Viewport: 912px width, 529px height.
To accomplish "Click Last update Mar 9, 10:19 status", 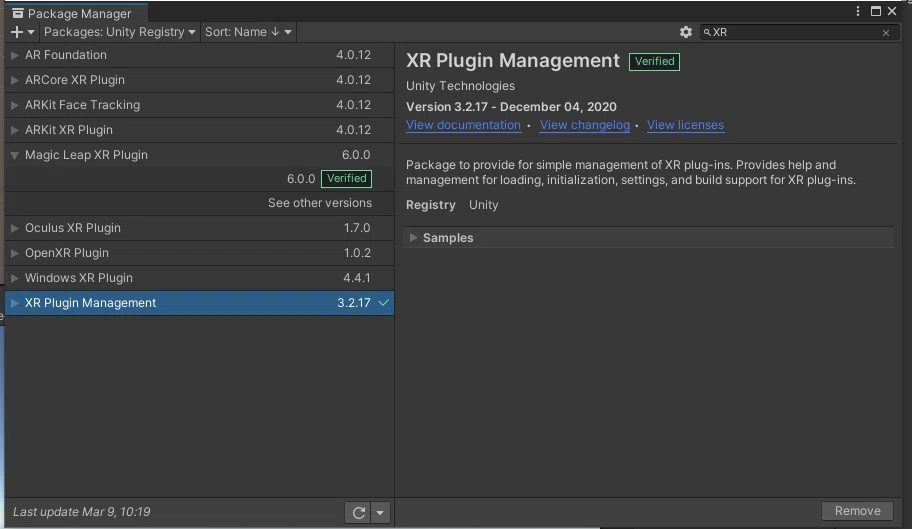I will pyautogui.click(x=81, y=512).
